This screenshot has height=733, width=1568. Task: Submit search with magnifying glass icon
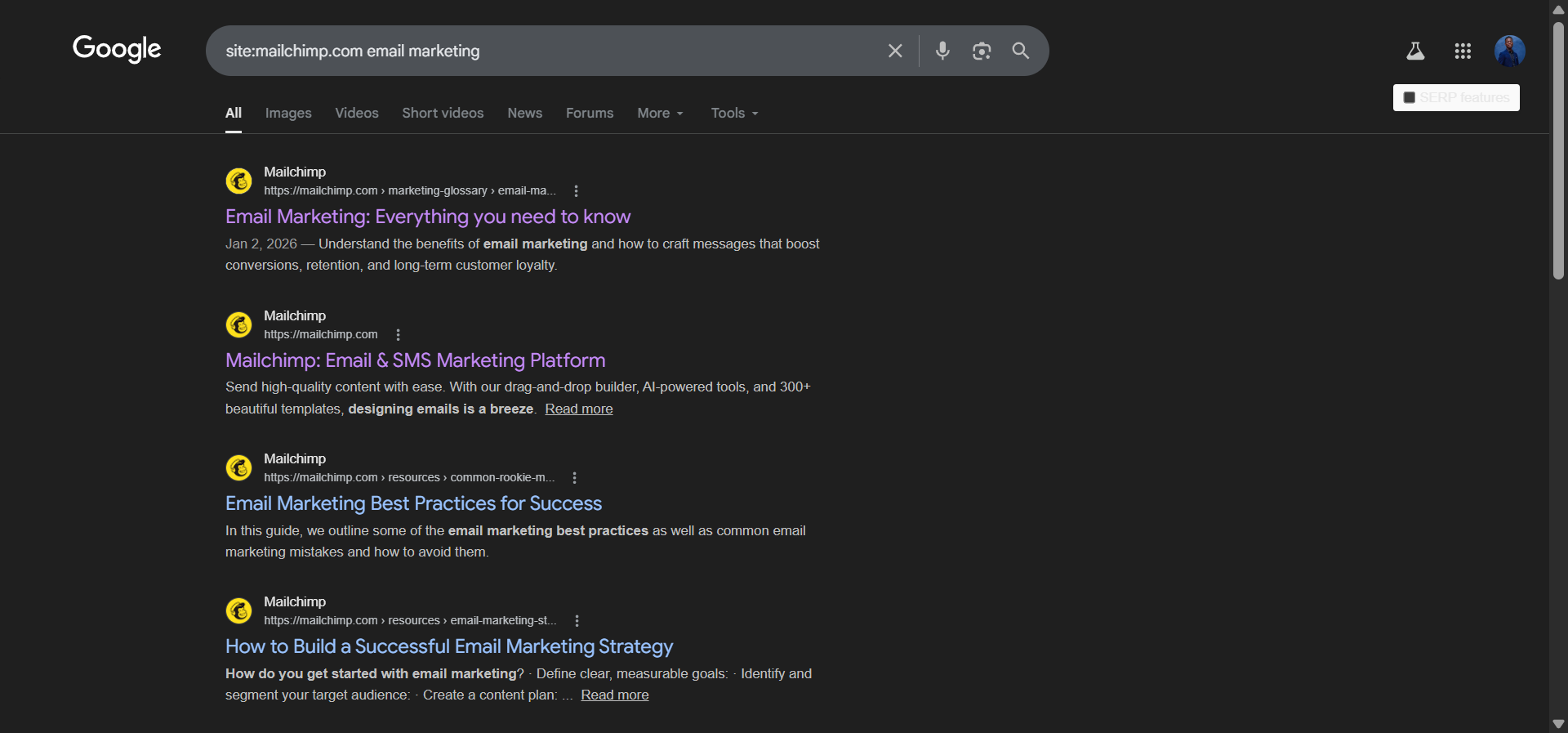coord(1021,51)
